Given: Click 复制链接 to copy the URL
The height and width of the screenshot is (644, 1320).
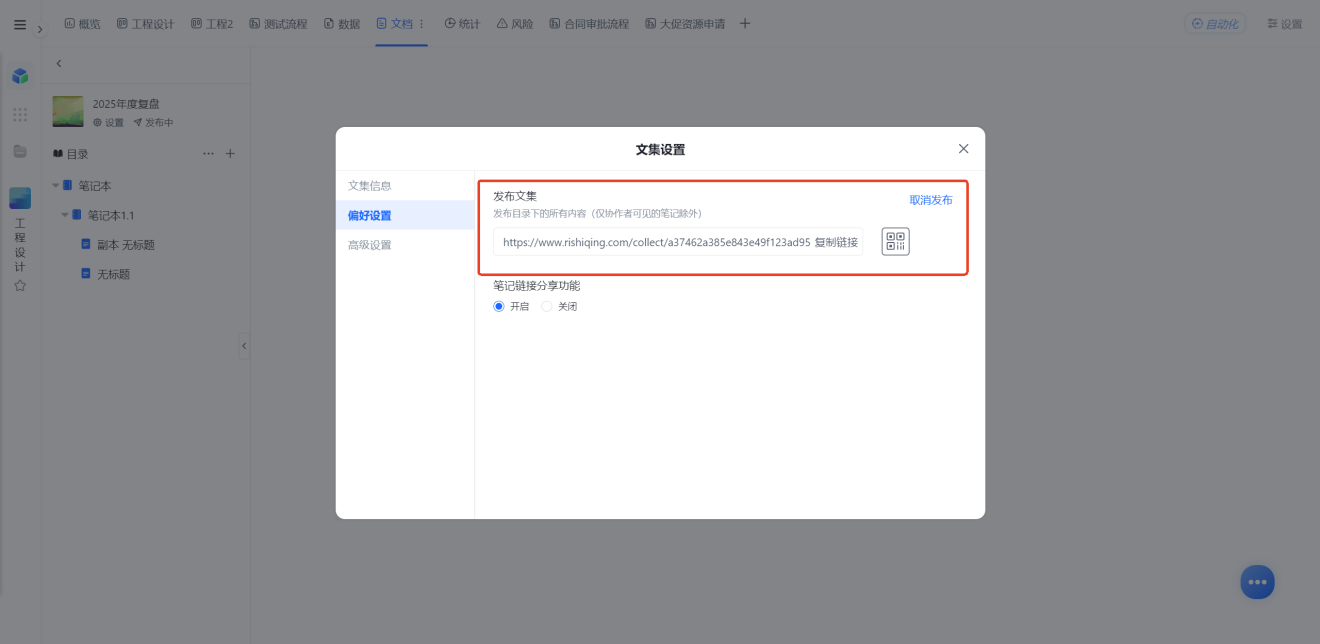Looking at the screenshot, I should point(836,242).
